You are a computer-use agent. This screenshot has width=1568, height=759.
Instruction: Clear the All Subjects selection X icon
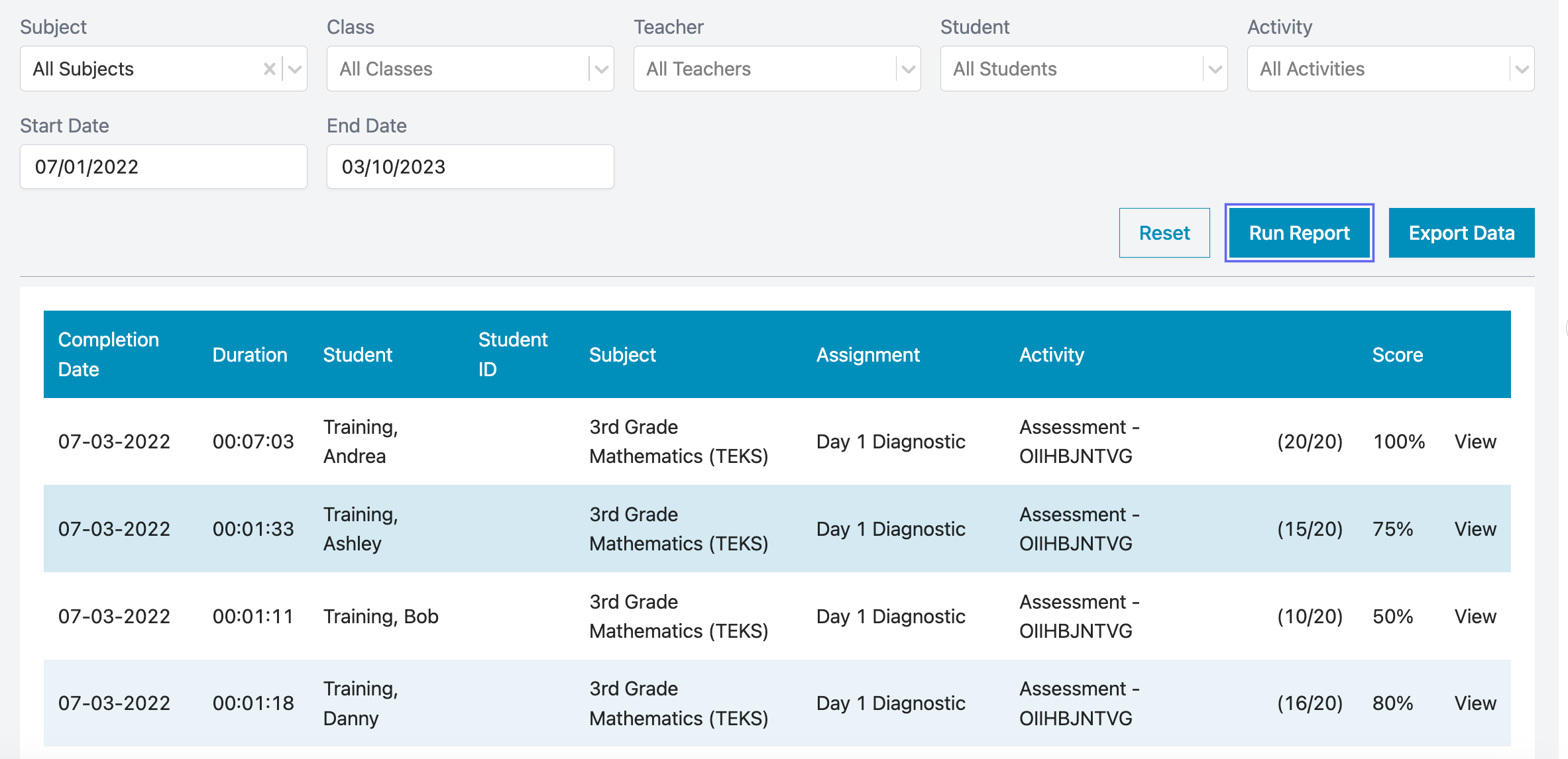coord(269,69)
